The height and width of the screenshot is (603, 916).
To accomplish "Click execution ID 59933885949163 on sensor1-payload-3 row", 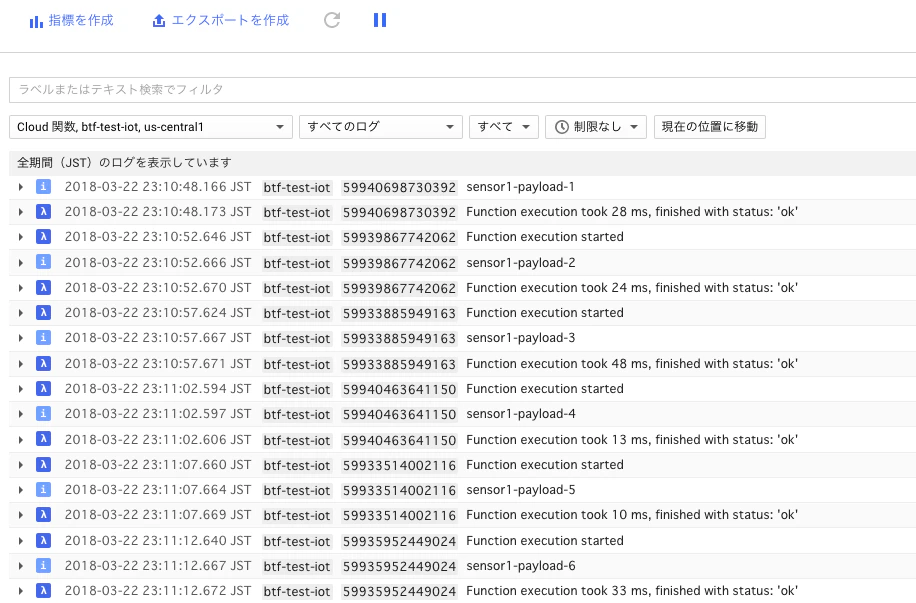I will (399, 339).
